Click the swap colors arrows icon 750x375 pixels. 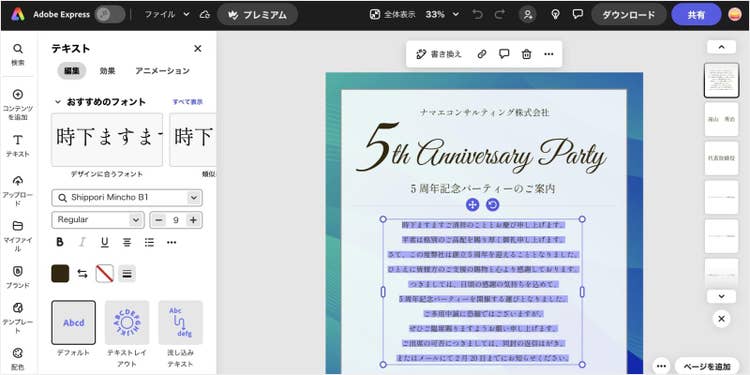(82, 274)
